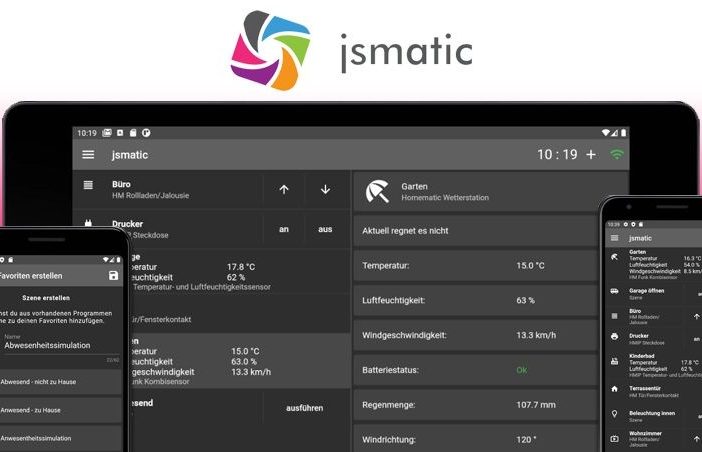Tap 'Terrassentür' entry on right phone
This screenshot has width=702, height=452.
tap(645, 388)
